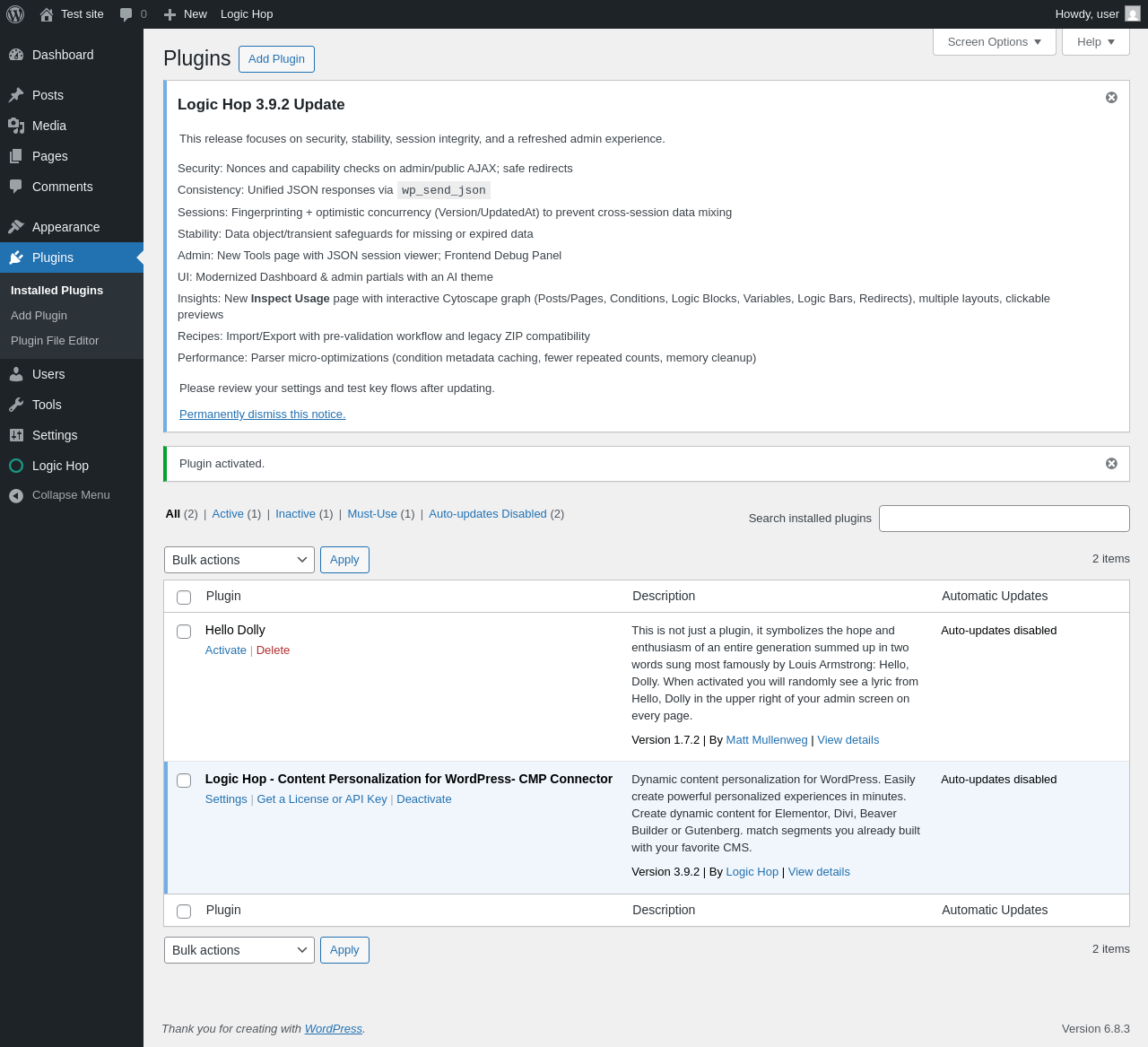Open Logic Hop plugin Settings link
The width and height of the screenshot is (1148, 1047).
coord(226,799)
